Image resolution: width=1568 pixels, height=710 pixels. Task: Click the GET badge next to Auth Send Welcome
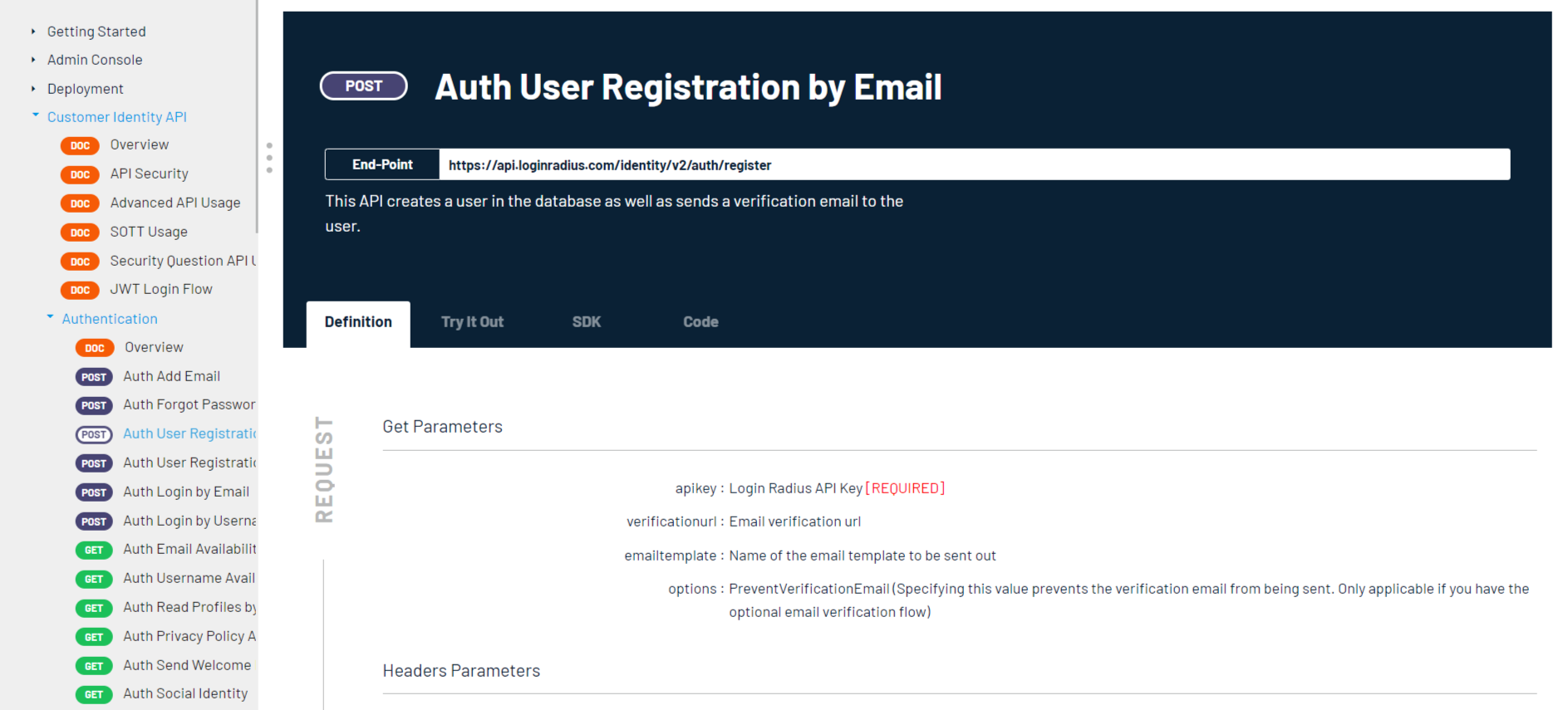tap(94, 666)
